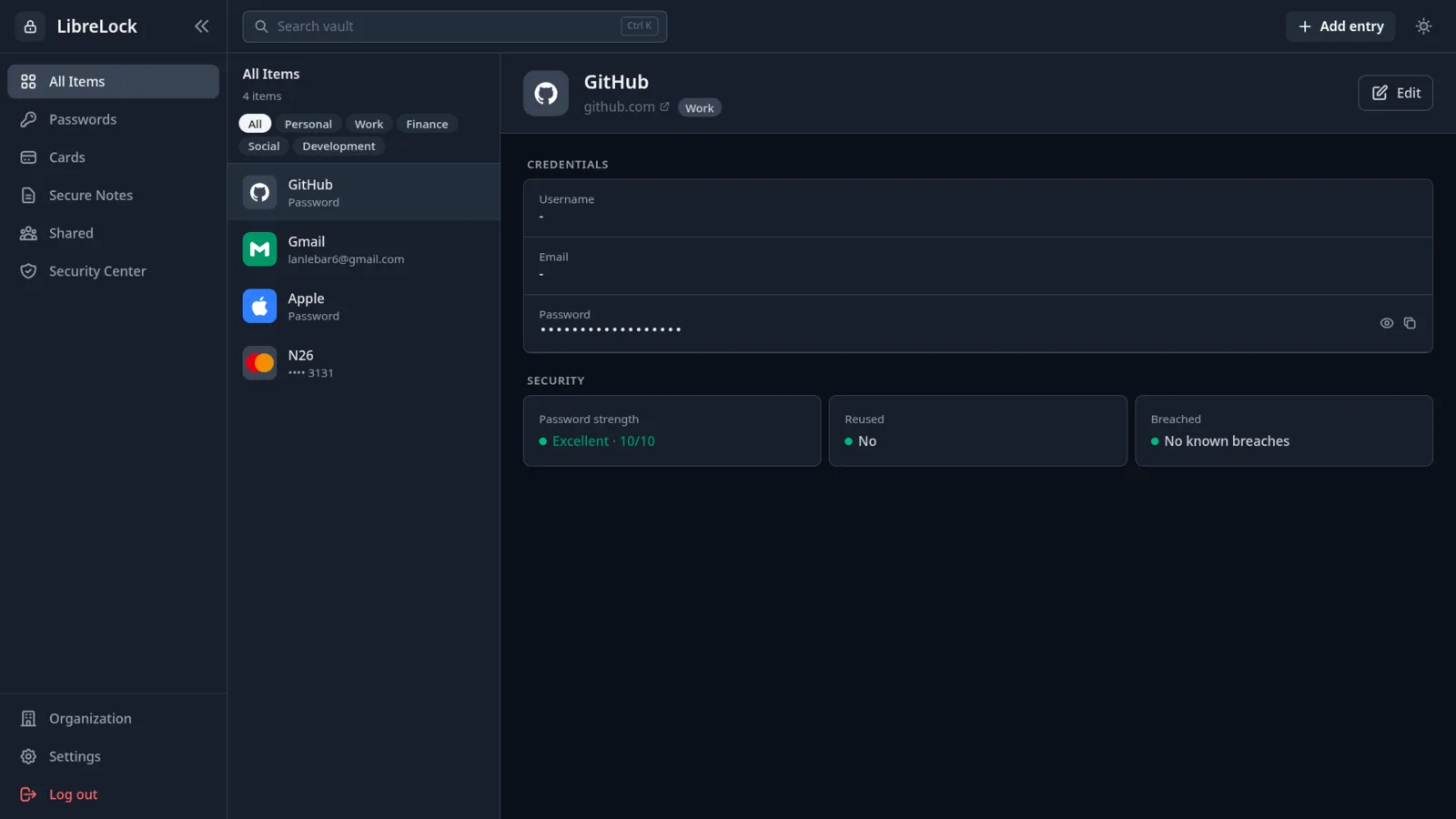Viewport: 1456px width, 819px height.
Task: Click the Ctrl K shortcut badge
Action: 639,26
